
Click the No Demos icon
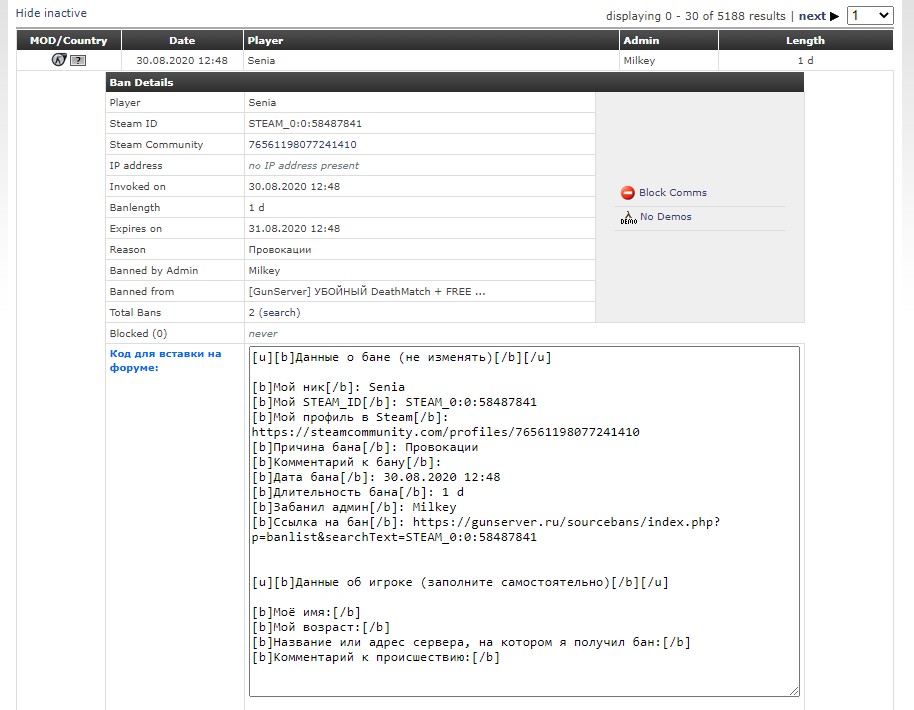click(x=628, y=217)
